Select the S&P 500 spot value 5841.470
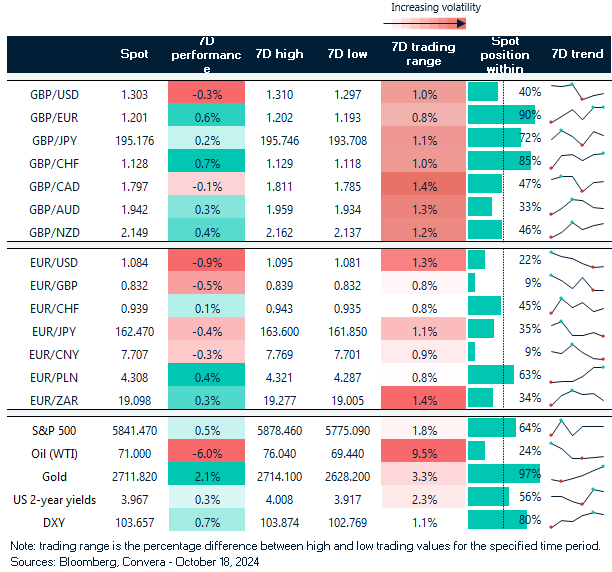 132,429
